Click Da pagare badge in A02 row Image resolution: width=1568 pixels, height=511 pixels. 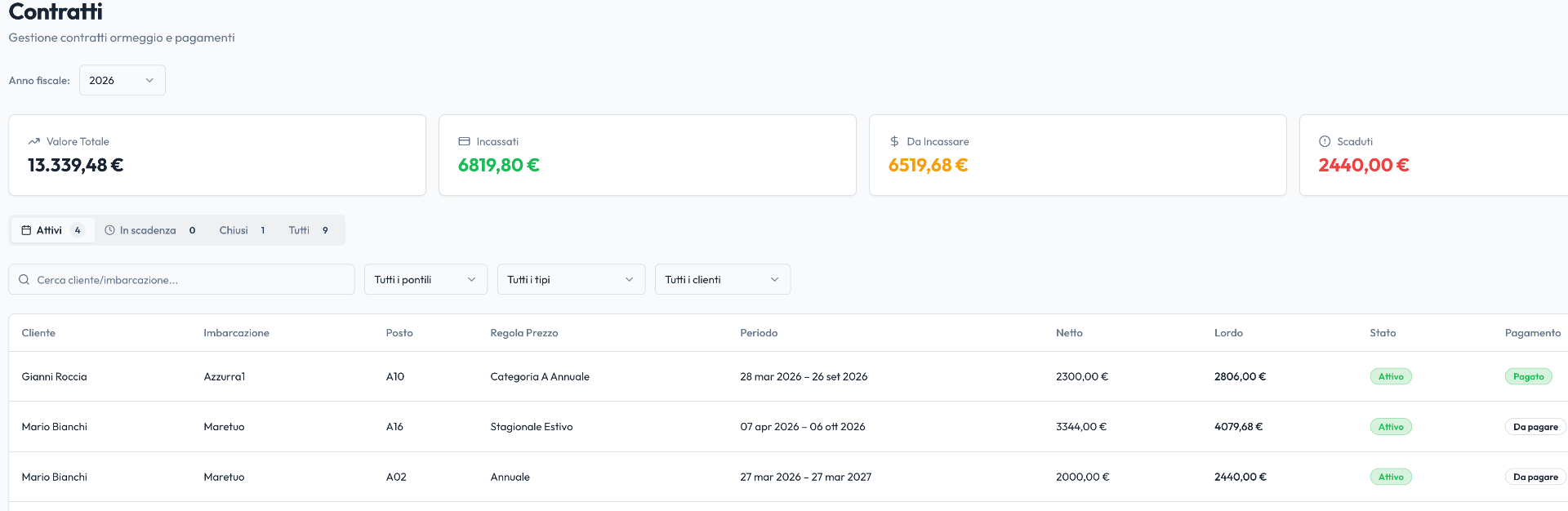point(1535,477)
